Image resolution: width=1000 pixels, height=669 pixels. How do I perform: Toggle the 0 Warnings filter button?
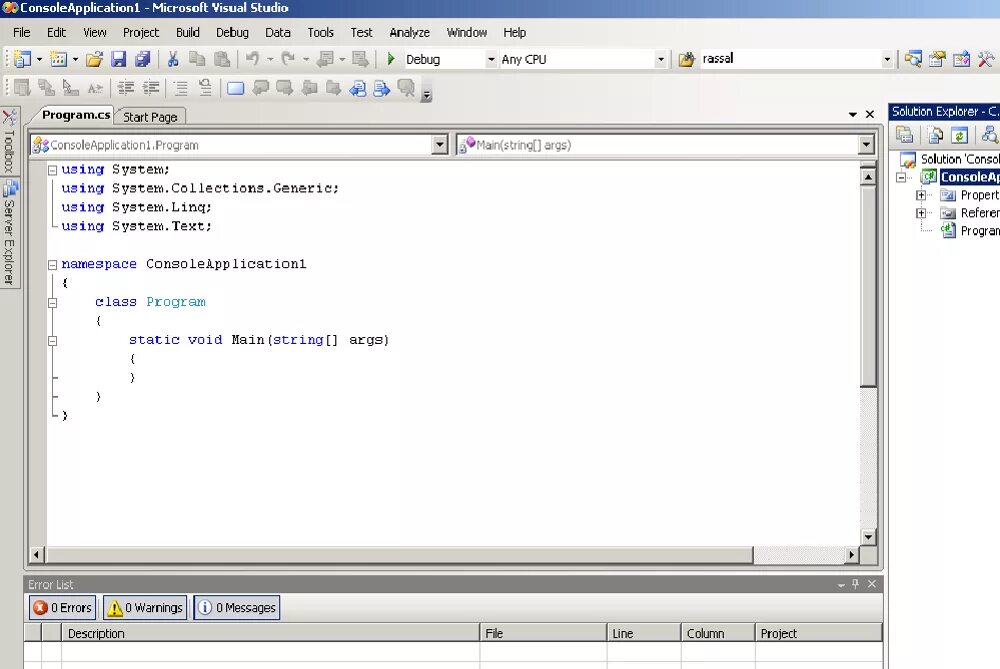pos(146,608)
